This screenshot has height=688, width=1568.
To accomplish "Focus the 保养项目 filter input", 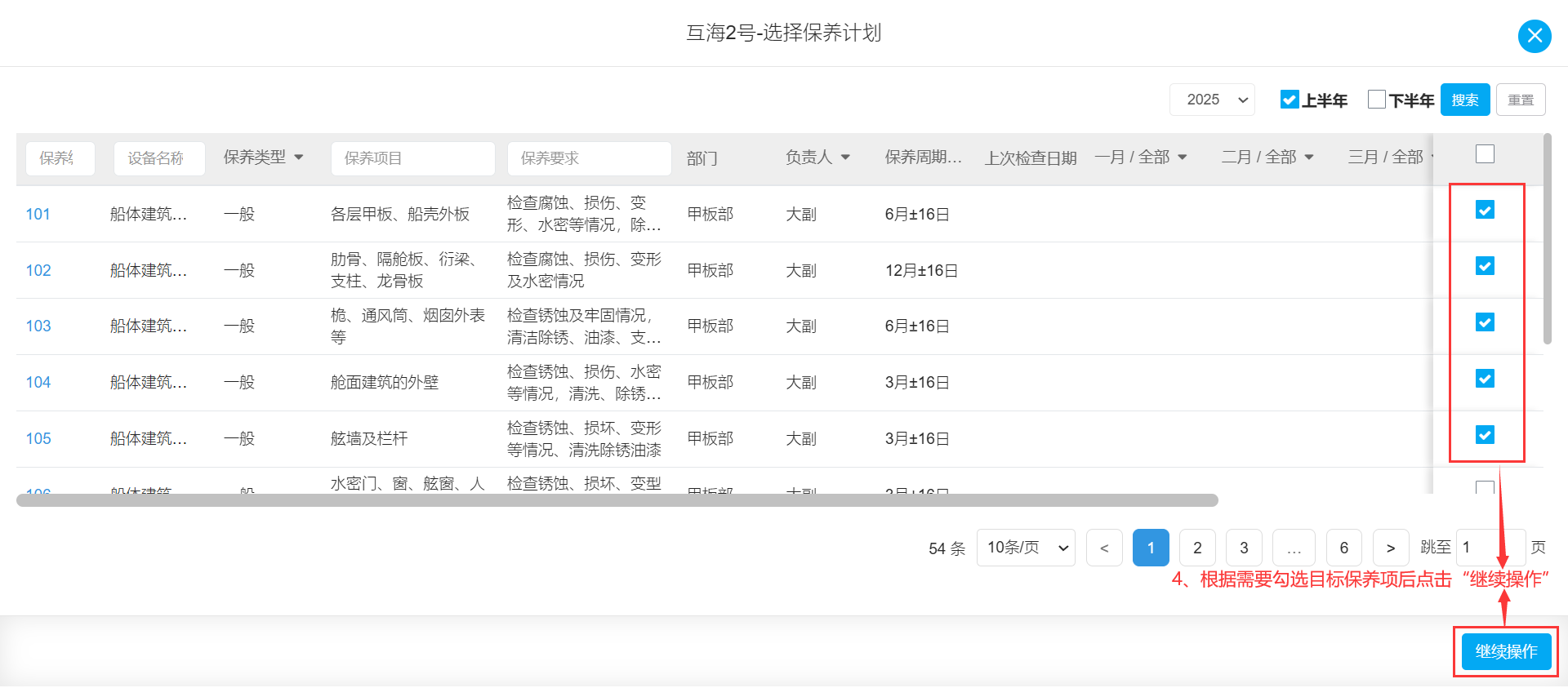I will pyautogui.click(x=412, y=158).
